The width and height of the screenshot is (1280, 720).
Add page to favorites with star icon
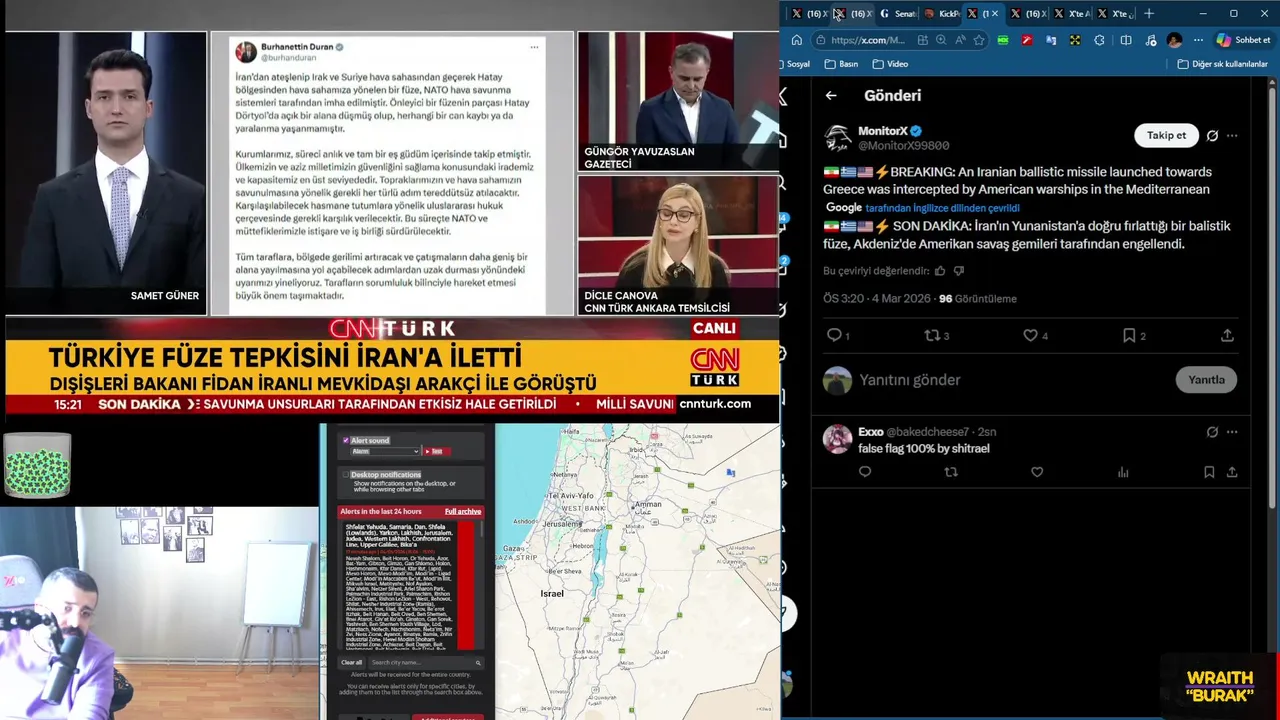[x=979, y=40]
